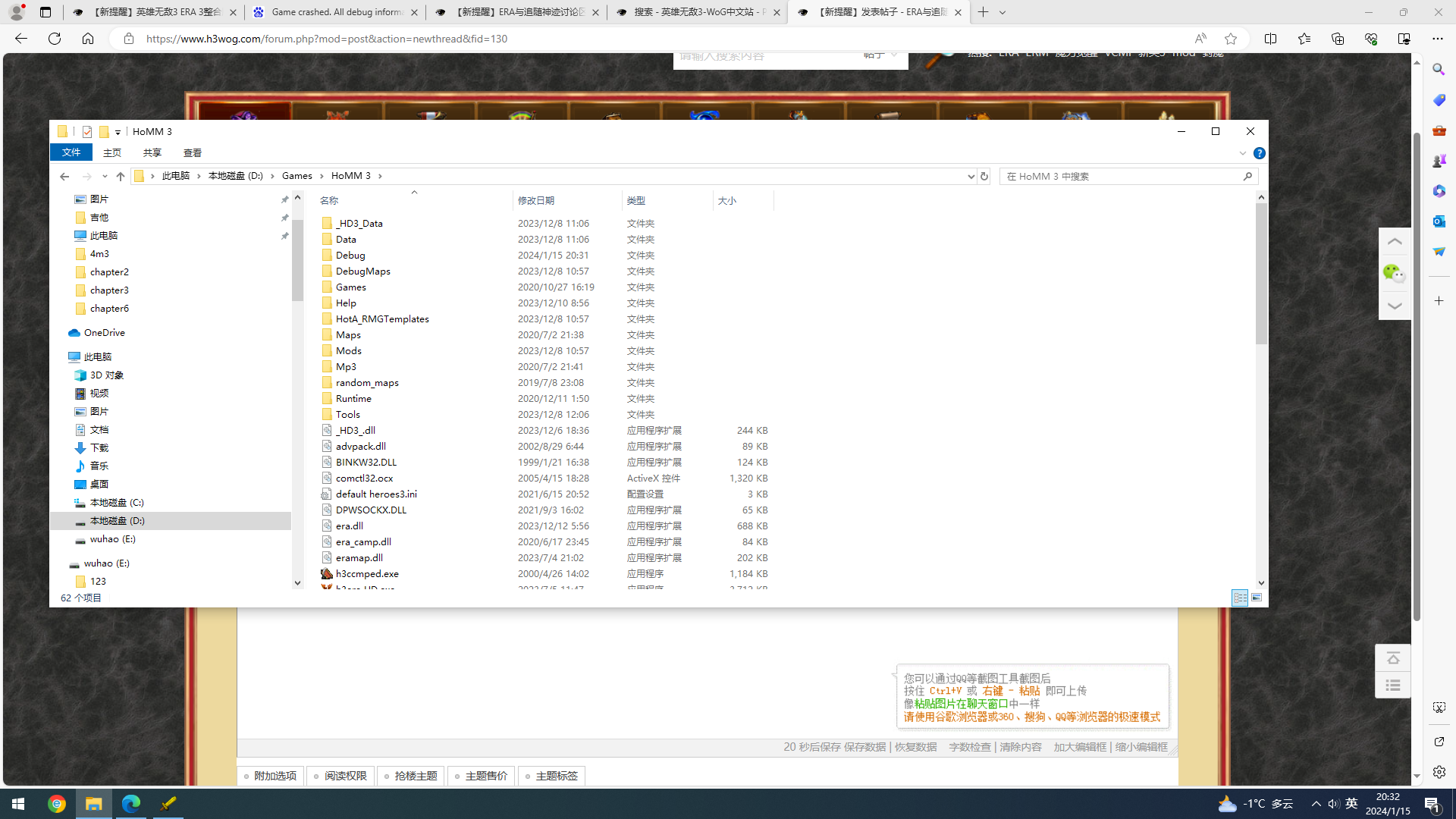Open the 主题标签 forum tab
Screen dimensions: 1456x819
point(552,776)
